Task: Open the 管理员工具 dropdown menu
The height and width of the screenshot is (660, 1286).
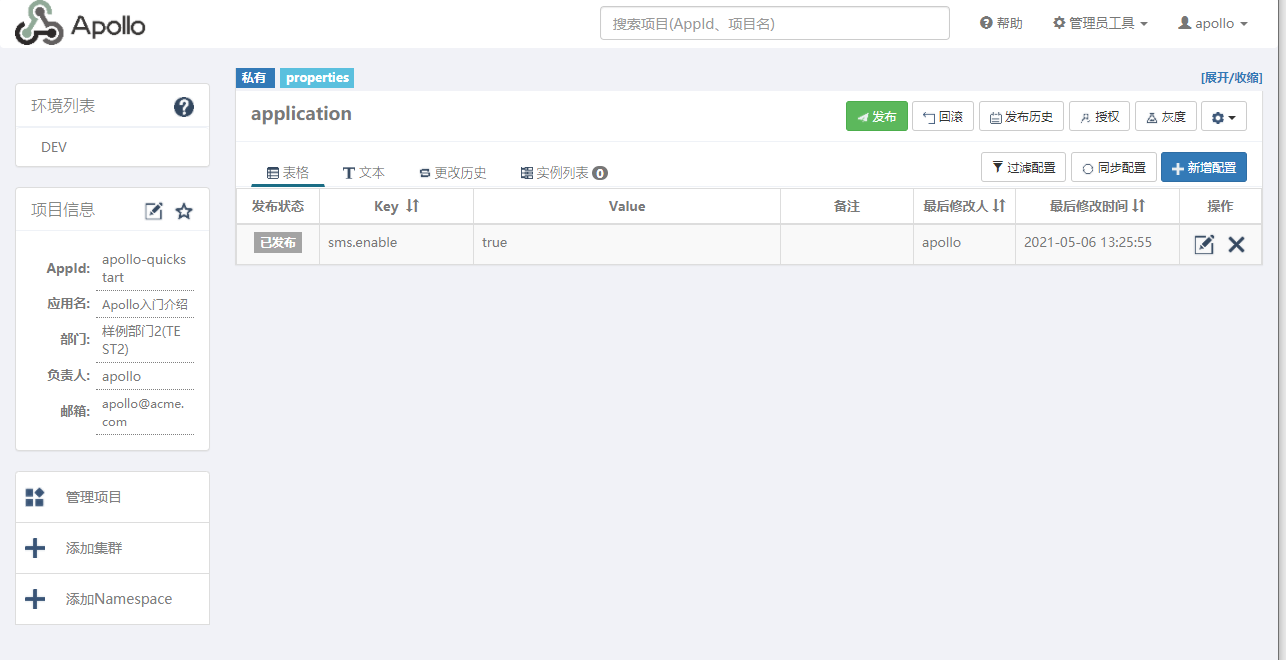Action: coord(1100,23)
